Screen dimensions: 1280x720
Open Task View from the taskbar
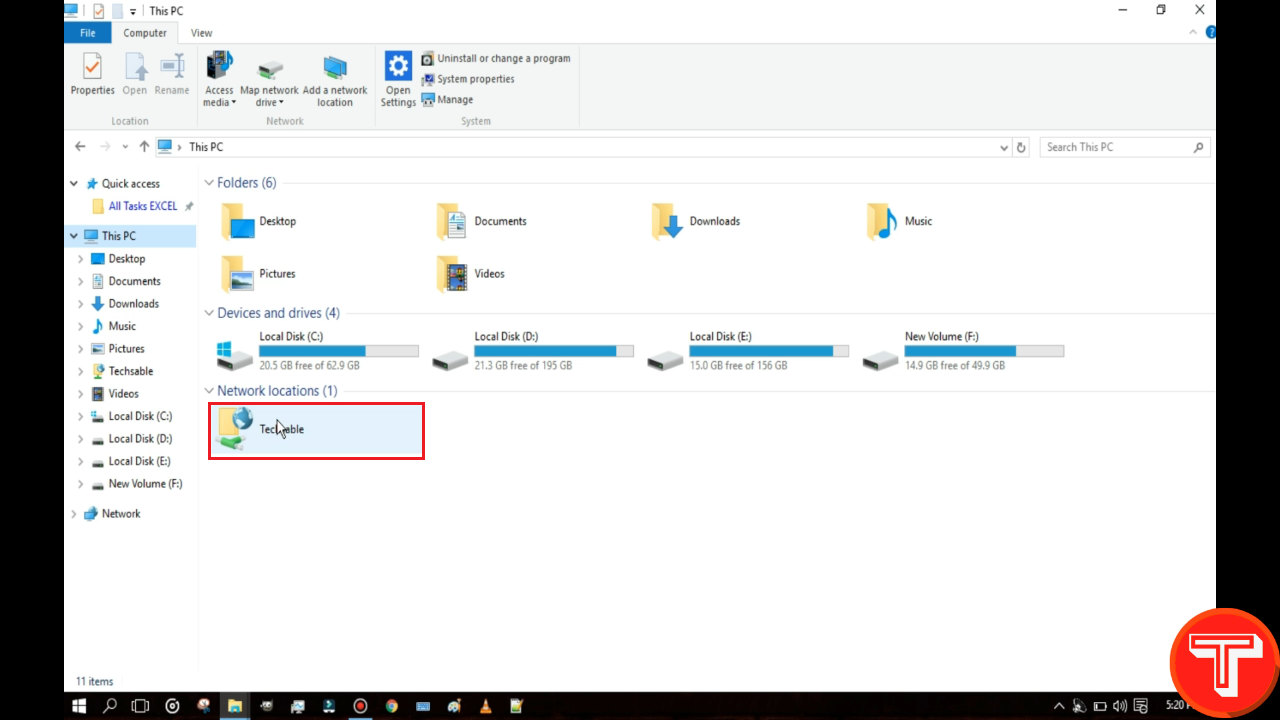pos(141,706)
